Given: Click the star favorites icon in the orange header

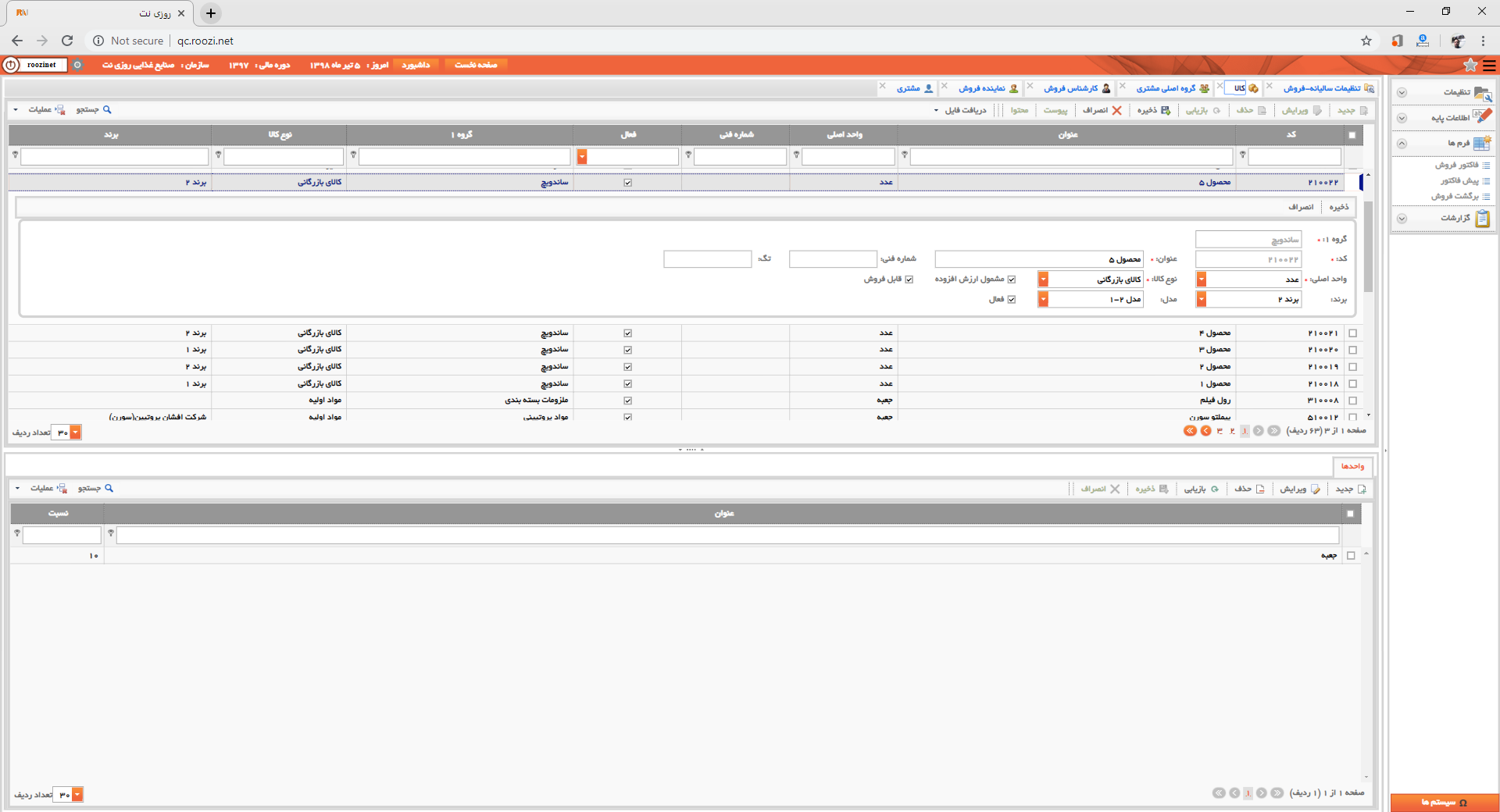Looking at the screenshot, I should point(1470,66).
